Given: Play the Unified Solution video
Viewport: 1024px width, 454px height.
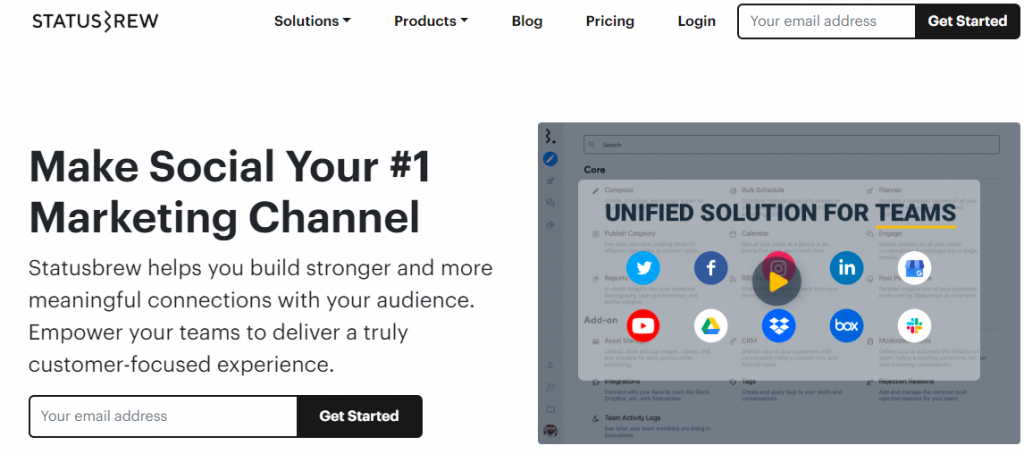Looking at the screenshot, I should tap(776, 282).
